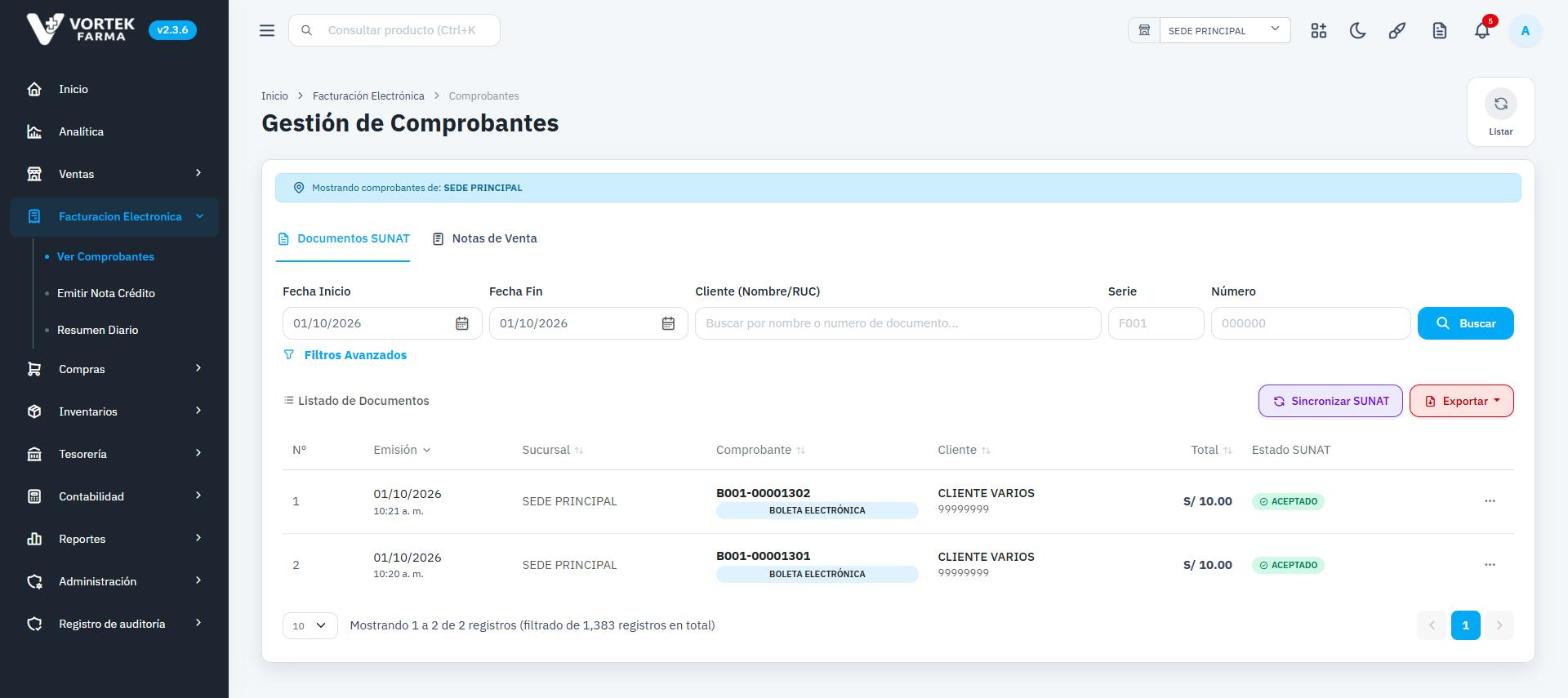The height and width of the screenshot is (698, 1568).
Task: Go to Inicio in sidebar
Action: coord(73,89)
